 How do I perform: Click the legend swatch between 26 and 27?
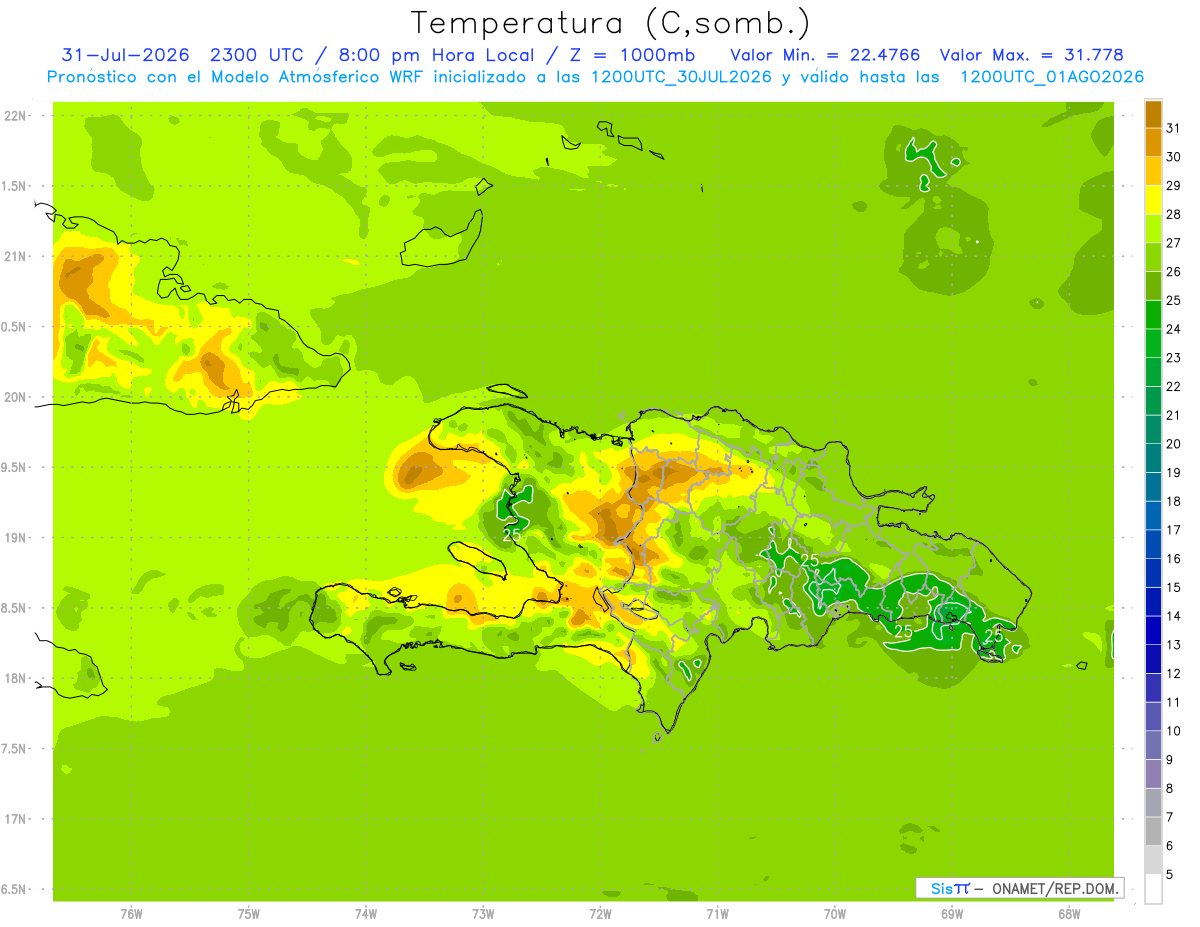[1153, 257]
